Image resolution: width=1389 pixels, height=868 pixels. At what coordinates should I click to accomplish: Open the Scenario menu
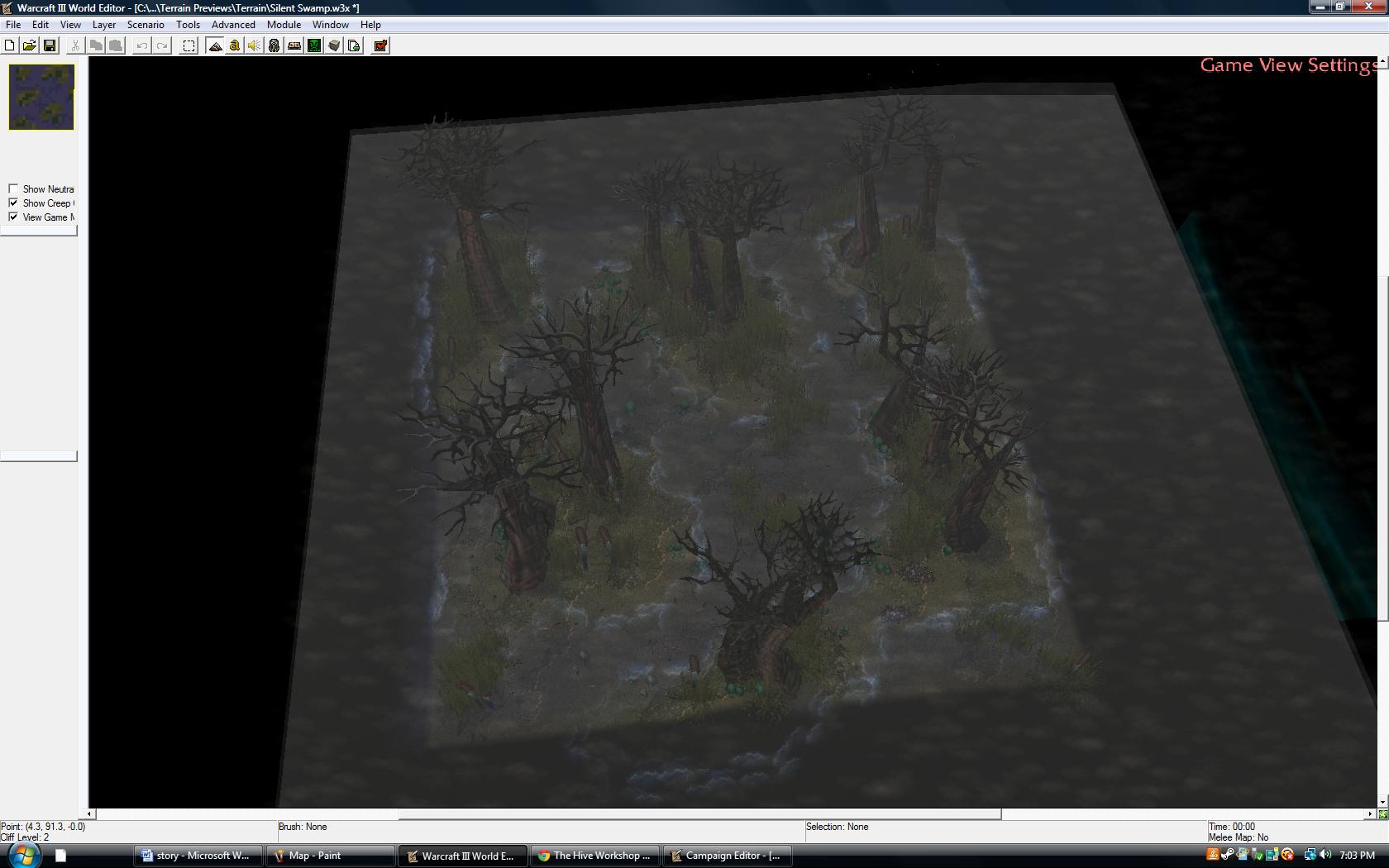146,25
